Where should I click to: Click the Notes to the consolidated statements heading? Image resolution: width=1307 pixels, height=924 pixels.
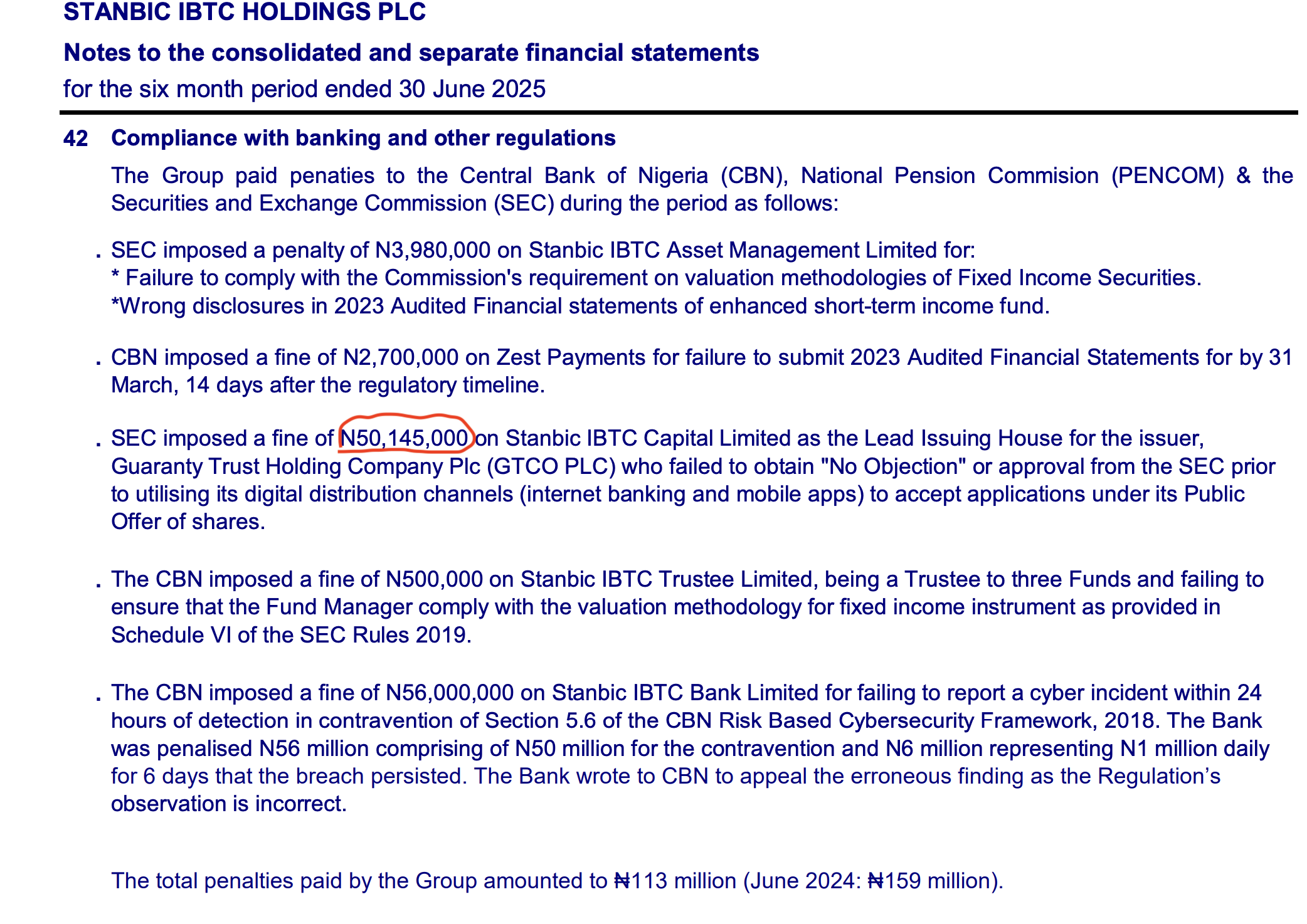[411, 53]
